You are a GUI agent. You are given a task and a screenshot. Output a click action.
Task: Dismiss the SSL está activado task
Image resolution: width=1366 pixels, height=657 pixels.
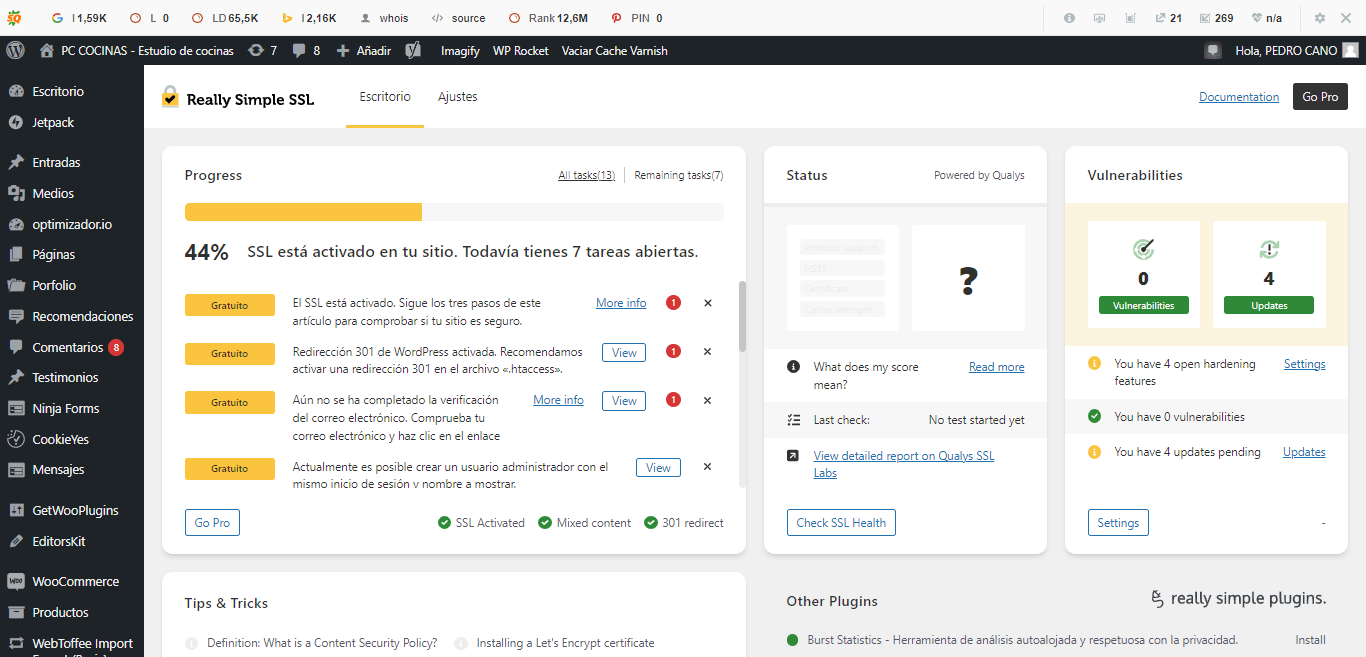(x=708, y=303)
